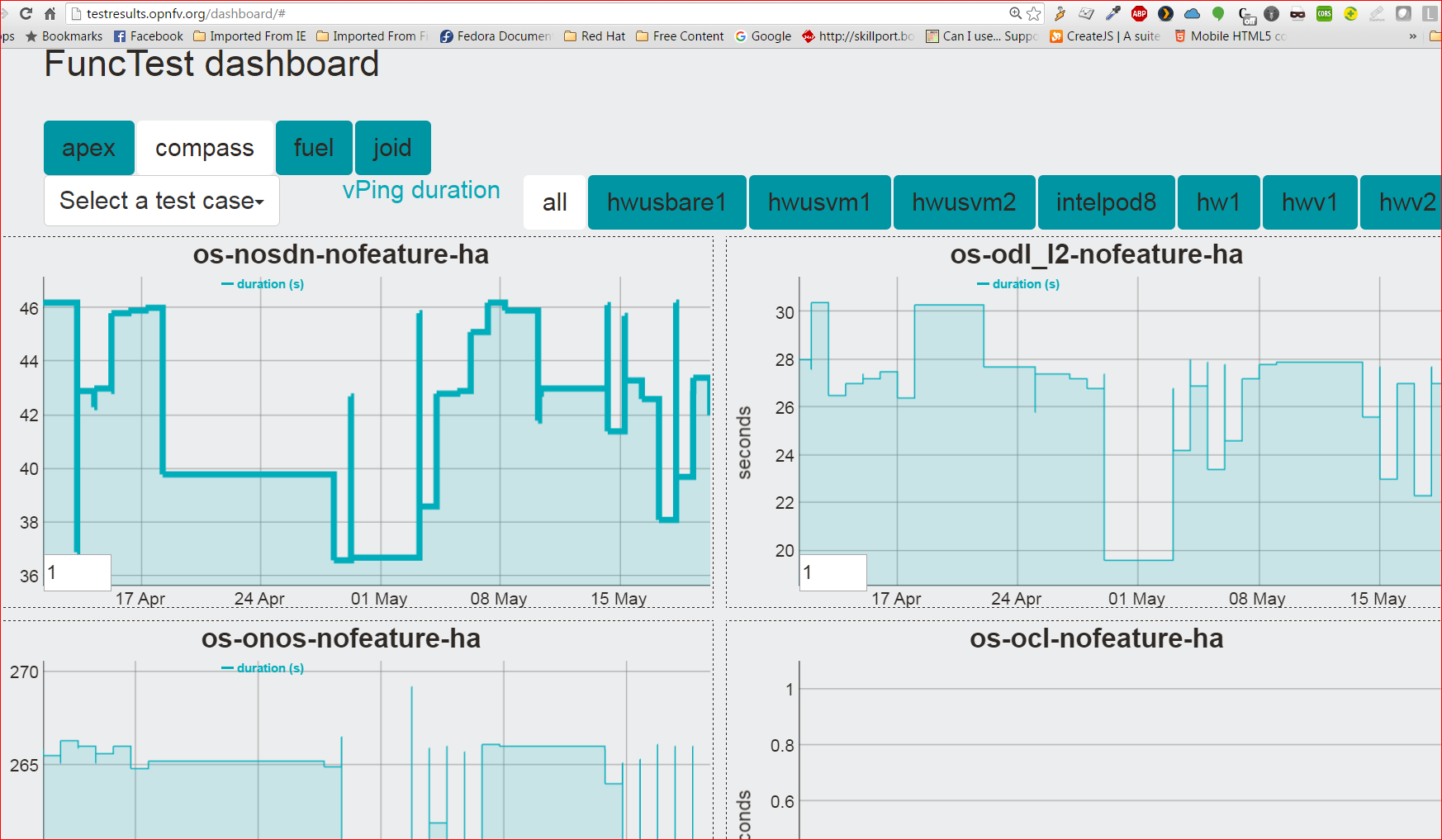The height and width of the screenshot is (840, 1442).
Task: Open the Imported From IE bookmark folder
Action: [x=249, y=36]
